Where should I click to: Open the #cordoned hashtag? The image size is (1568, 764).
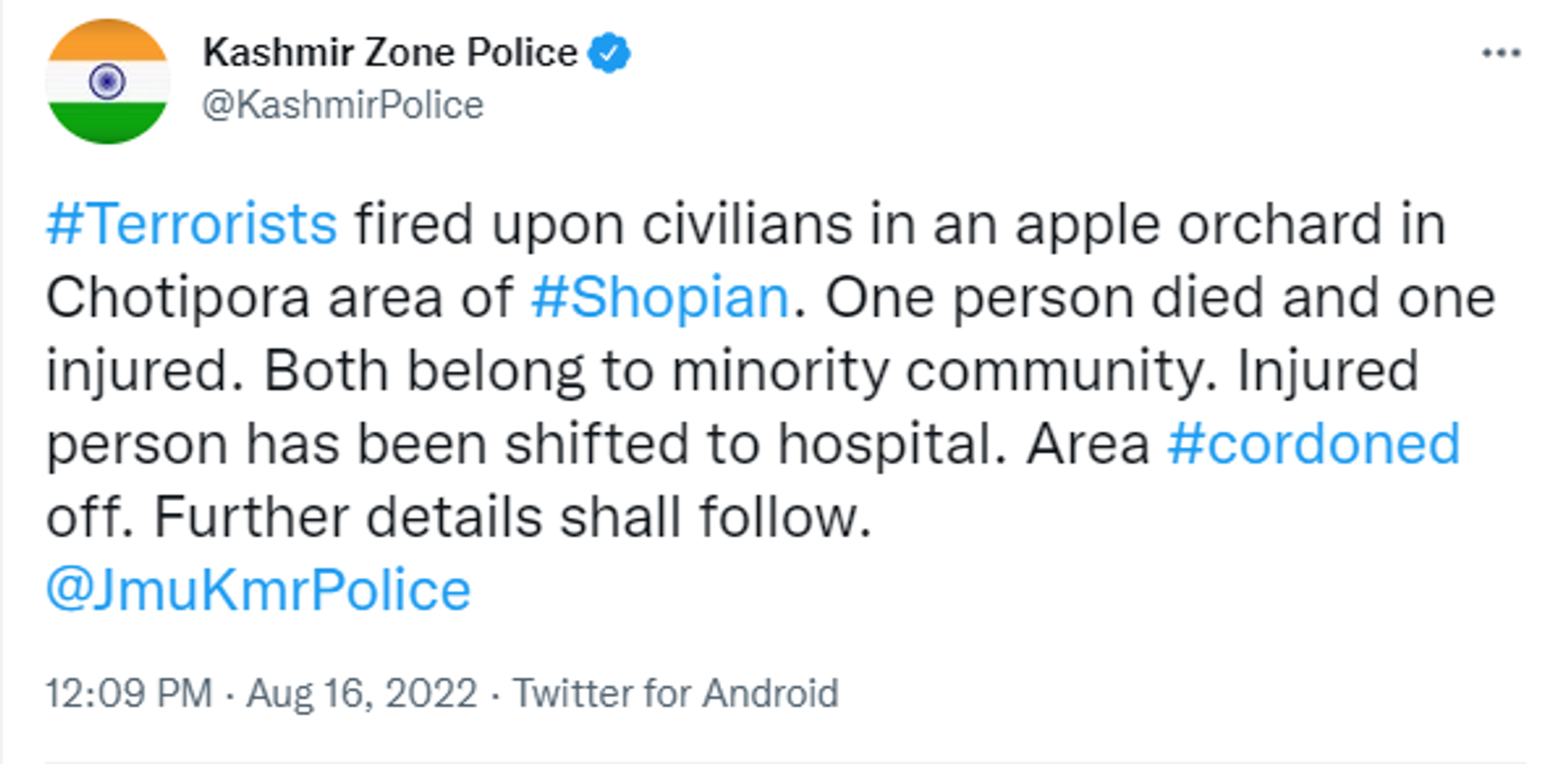pyautogui.click(x=1313, y=445)
